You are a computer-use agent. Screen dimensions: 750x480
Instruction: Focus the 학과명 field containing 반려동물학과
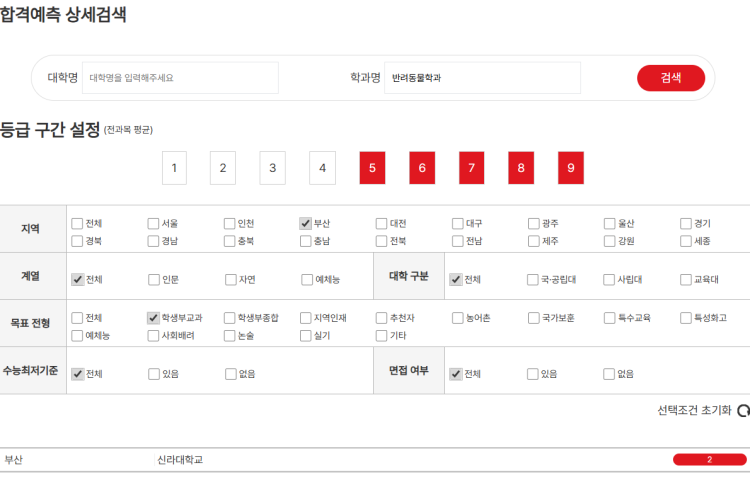[482, 78]
